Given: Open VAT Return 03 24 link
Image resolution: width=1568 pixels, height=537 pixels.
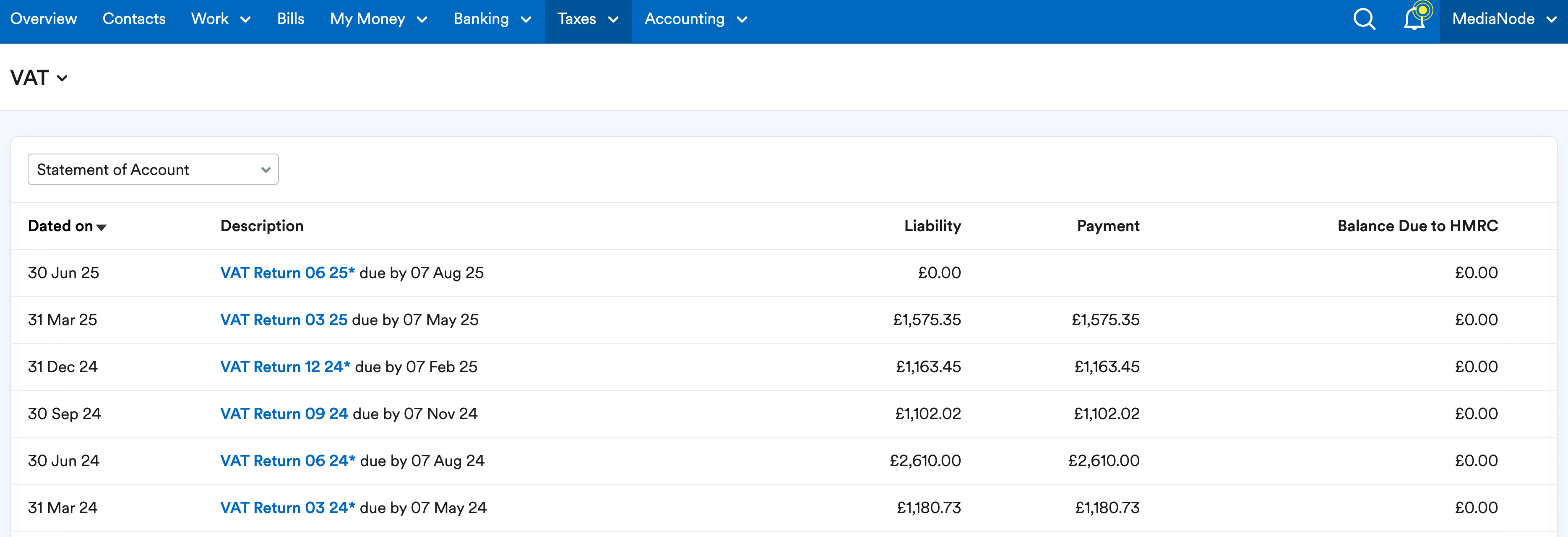Looking at the screenshot, I should point(287,507).
